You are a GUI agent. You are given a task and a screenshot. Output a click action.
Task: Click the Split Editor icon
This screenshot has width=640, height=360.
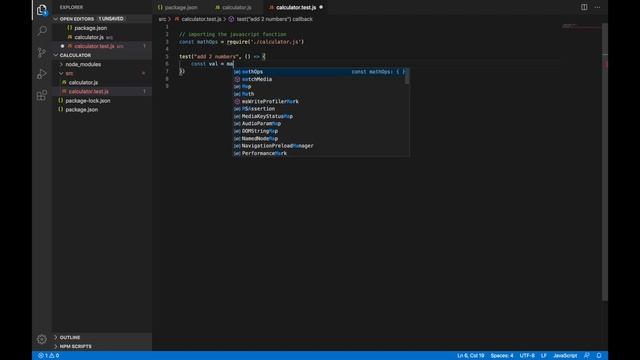(584, 7)
